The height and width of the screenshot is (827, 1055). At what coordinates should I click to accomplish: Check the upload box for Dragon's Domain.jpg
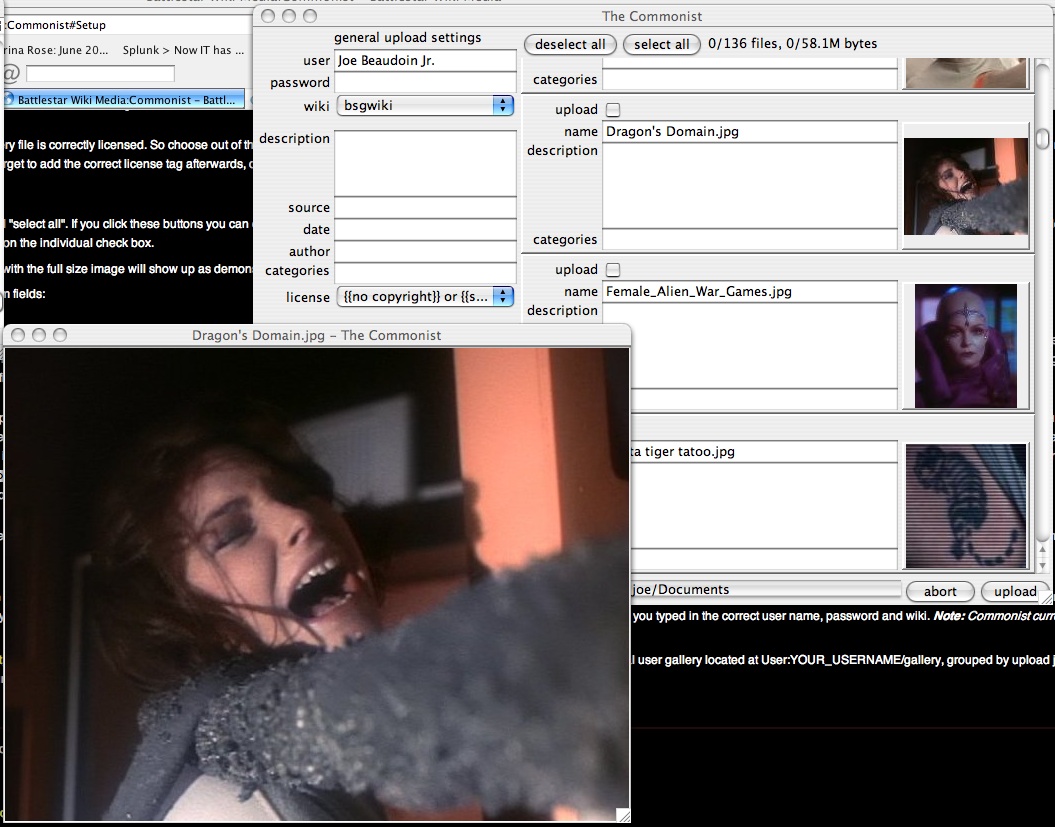pos(613,110)
